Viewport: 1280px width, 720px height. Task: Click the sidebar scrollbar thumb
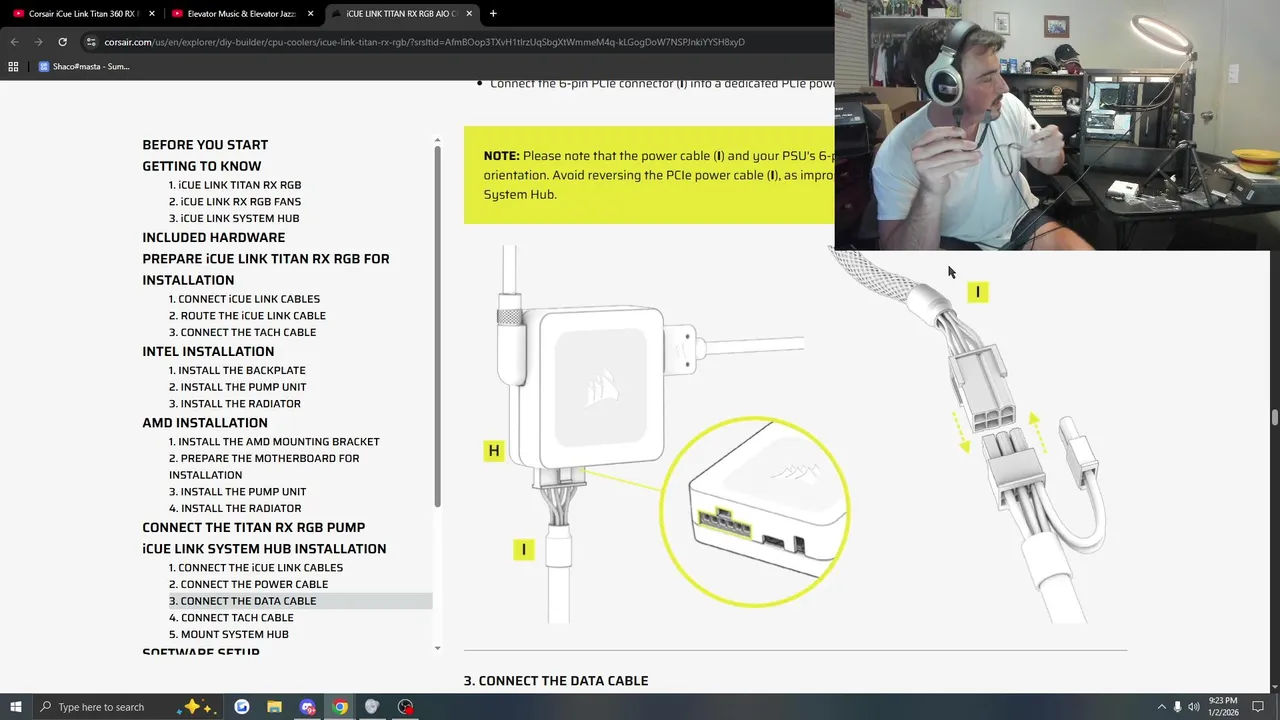(437, 326)
